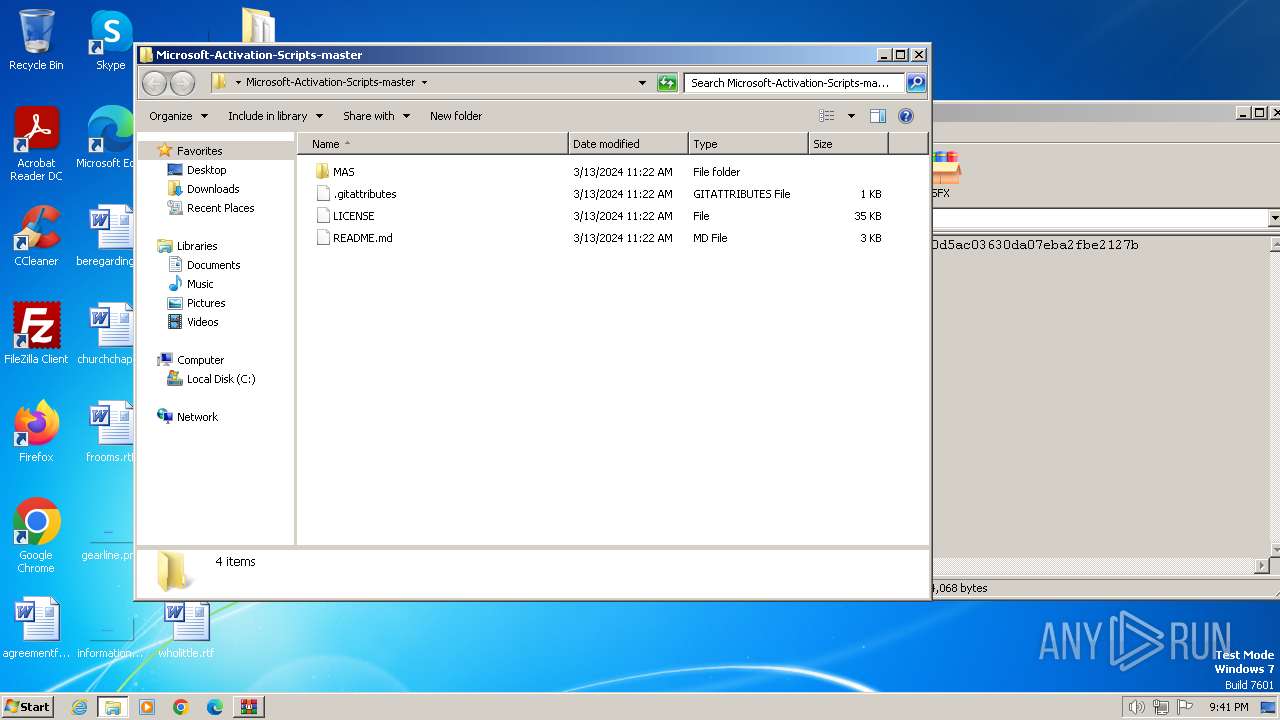Select Libraries in the navigation pane
Screen dimensions: 1280x720
coord(197,246)
